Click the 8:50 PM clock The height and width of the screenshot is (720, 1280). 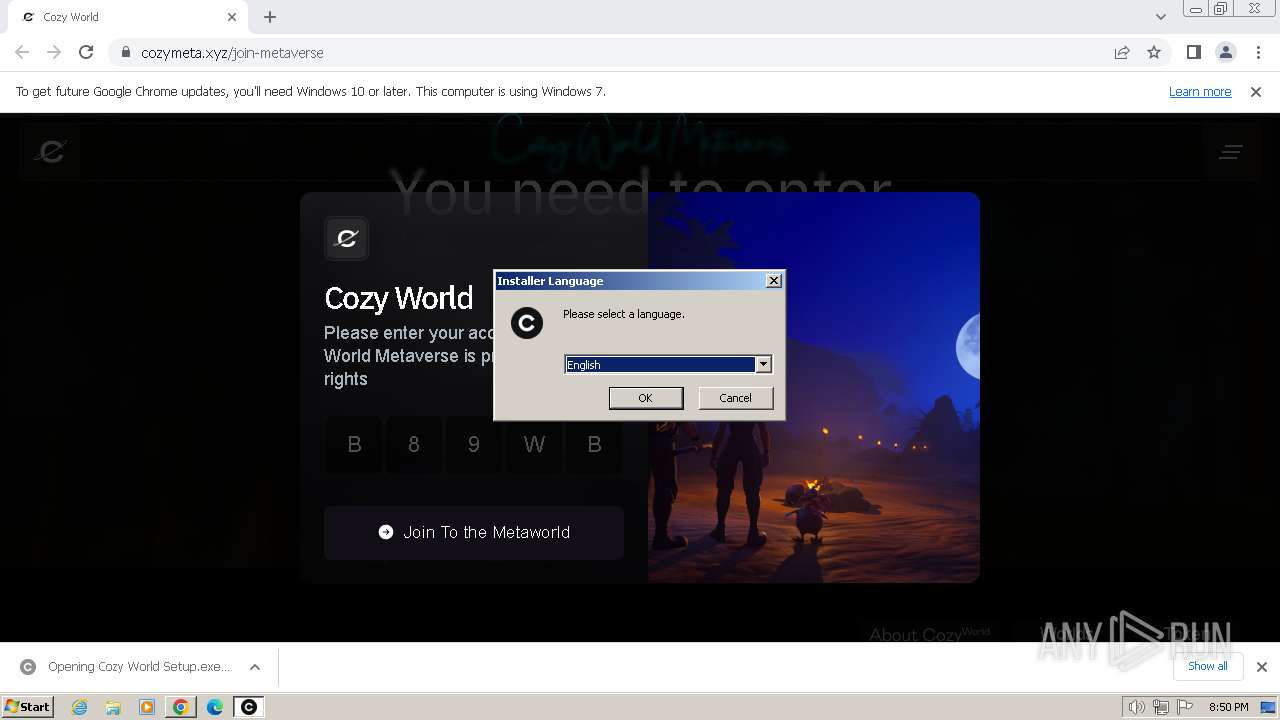(x=1228, y=707)
